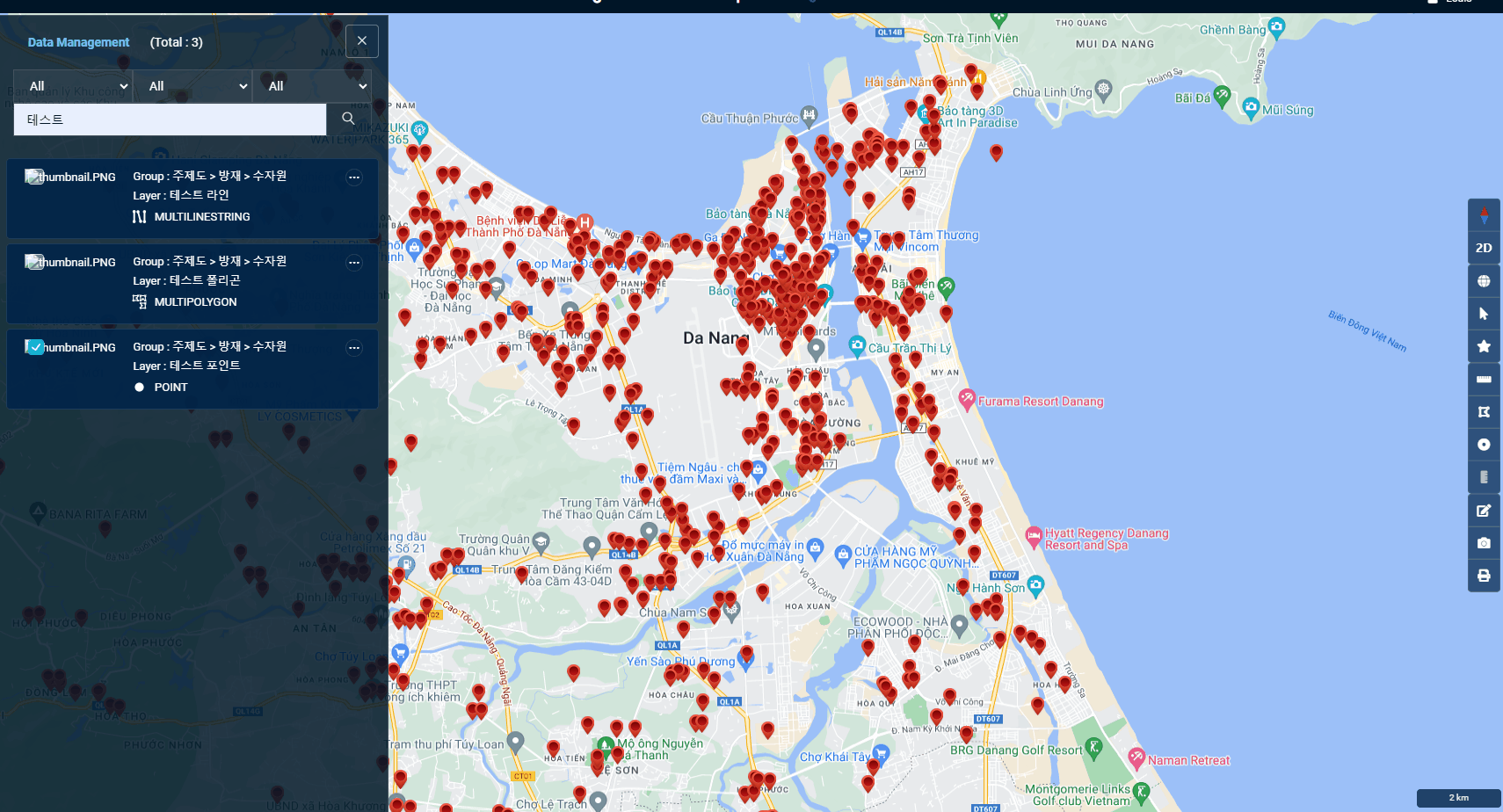This screenshot has height=812, width=1503.
Task: Click the MULTILINESTRING type label
Action: (x=202, y=216)
